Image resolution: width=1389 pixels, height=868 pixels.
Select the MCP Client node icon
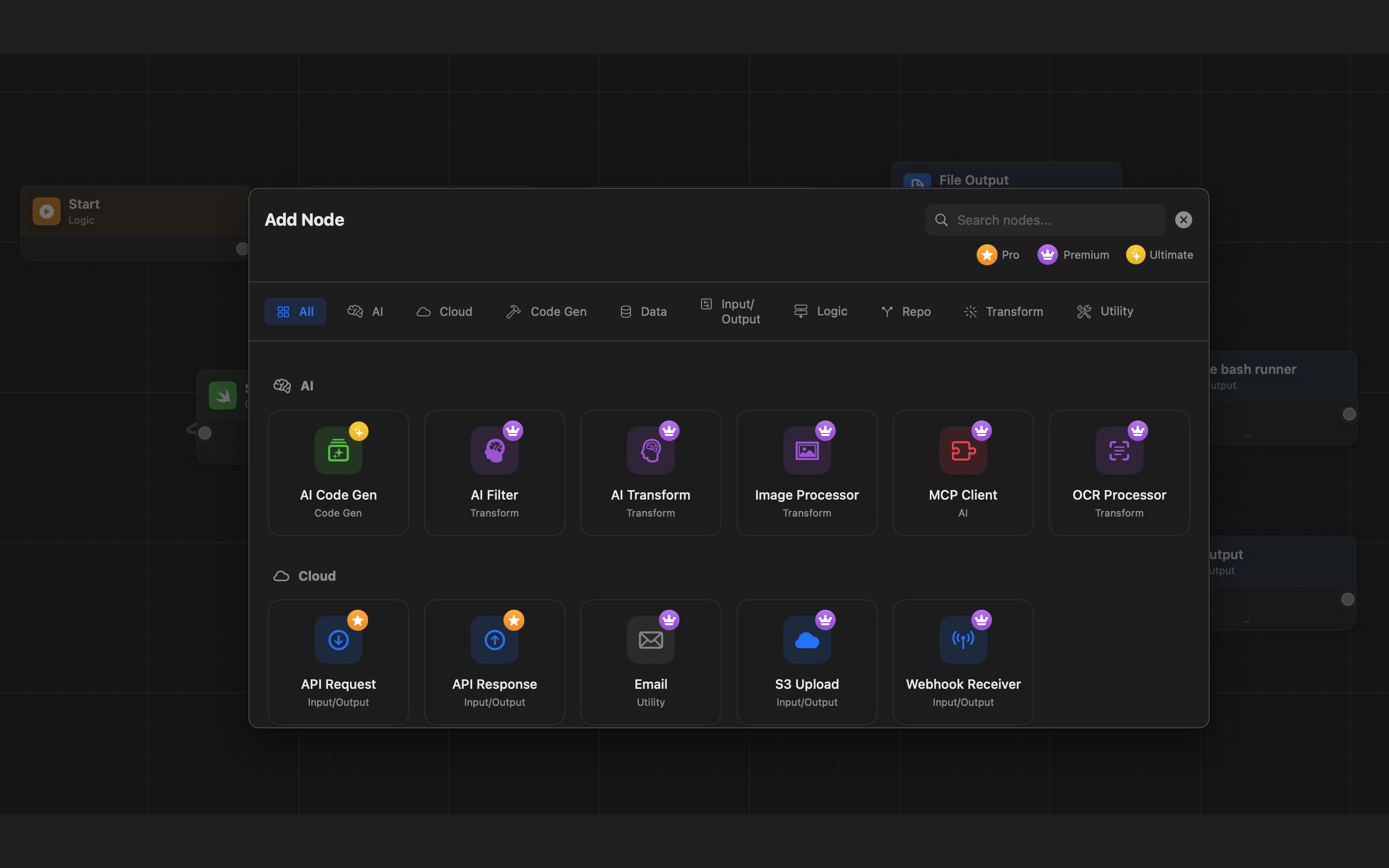[962, 449]
